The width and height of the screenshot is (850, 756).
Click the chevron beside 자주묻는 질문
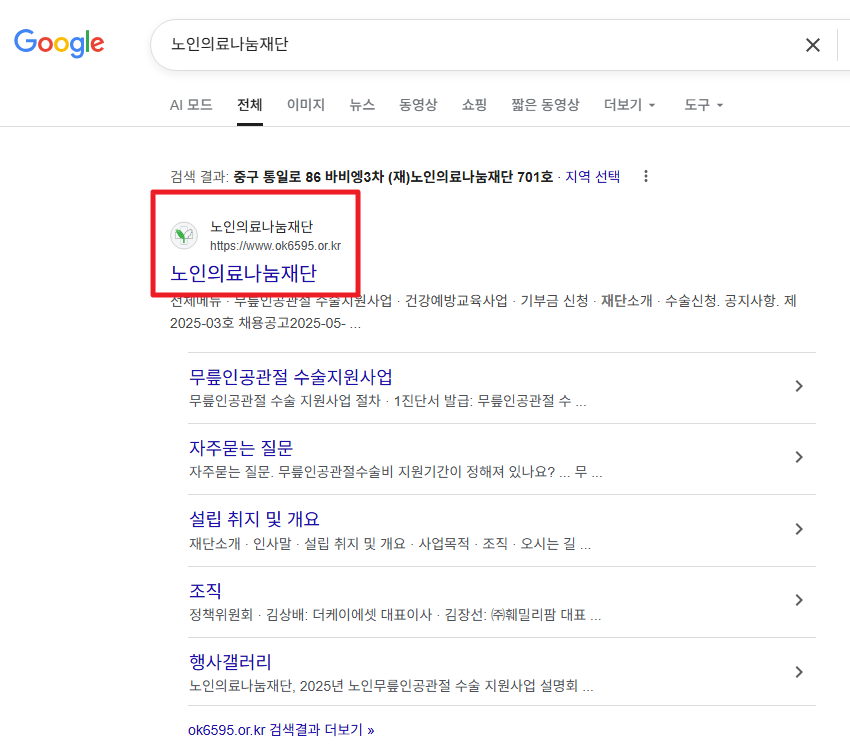798,456
